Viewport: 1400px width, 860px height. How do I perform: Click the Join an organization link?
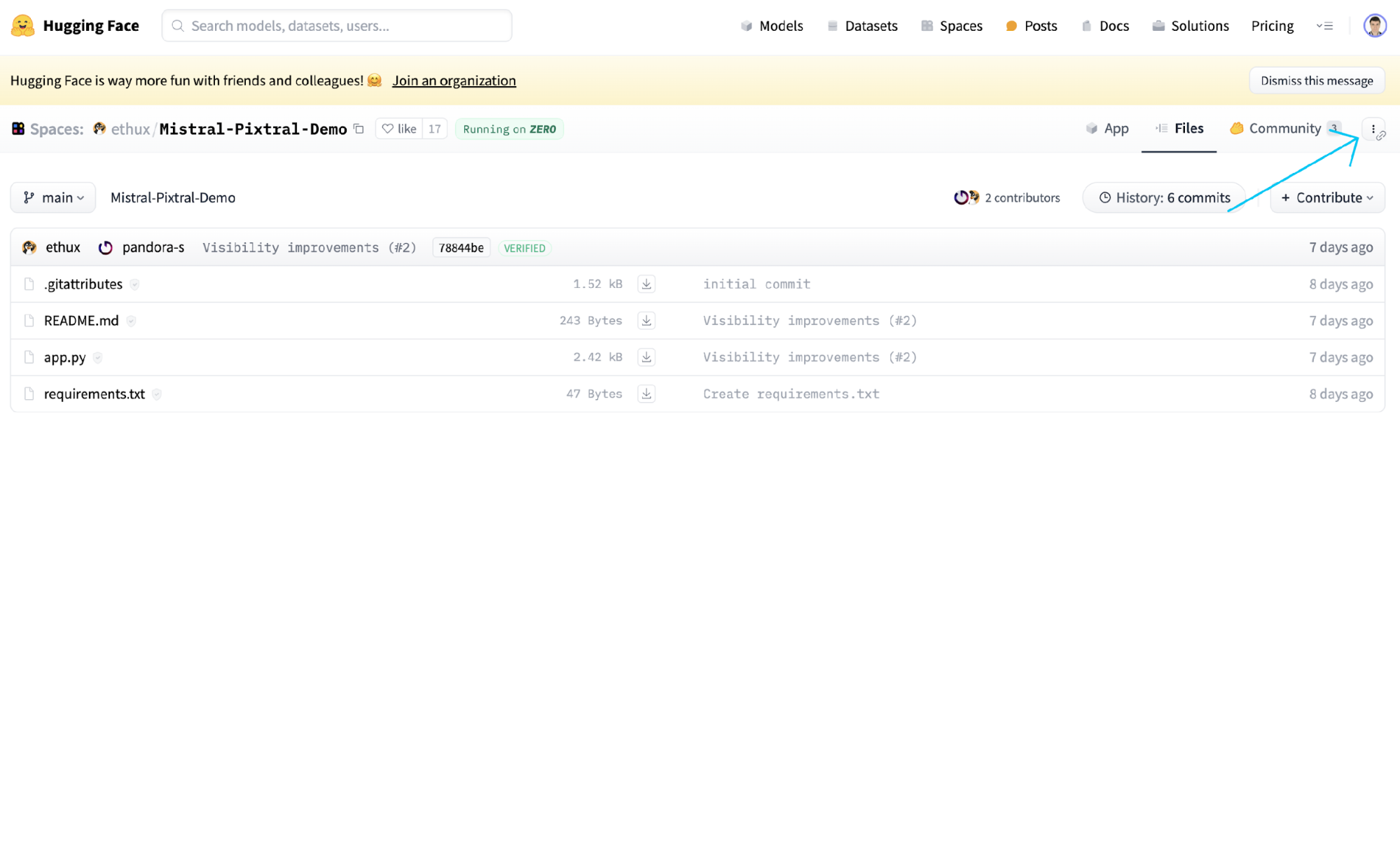tap(454, 81)
